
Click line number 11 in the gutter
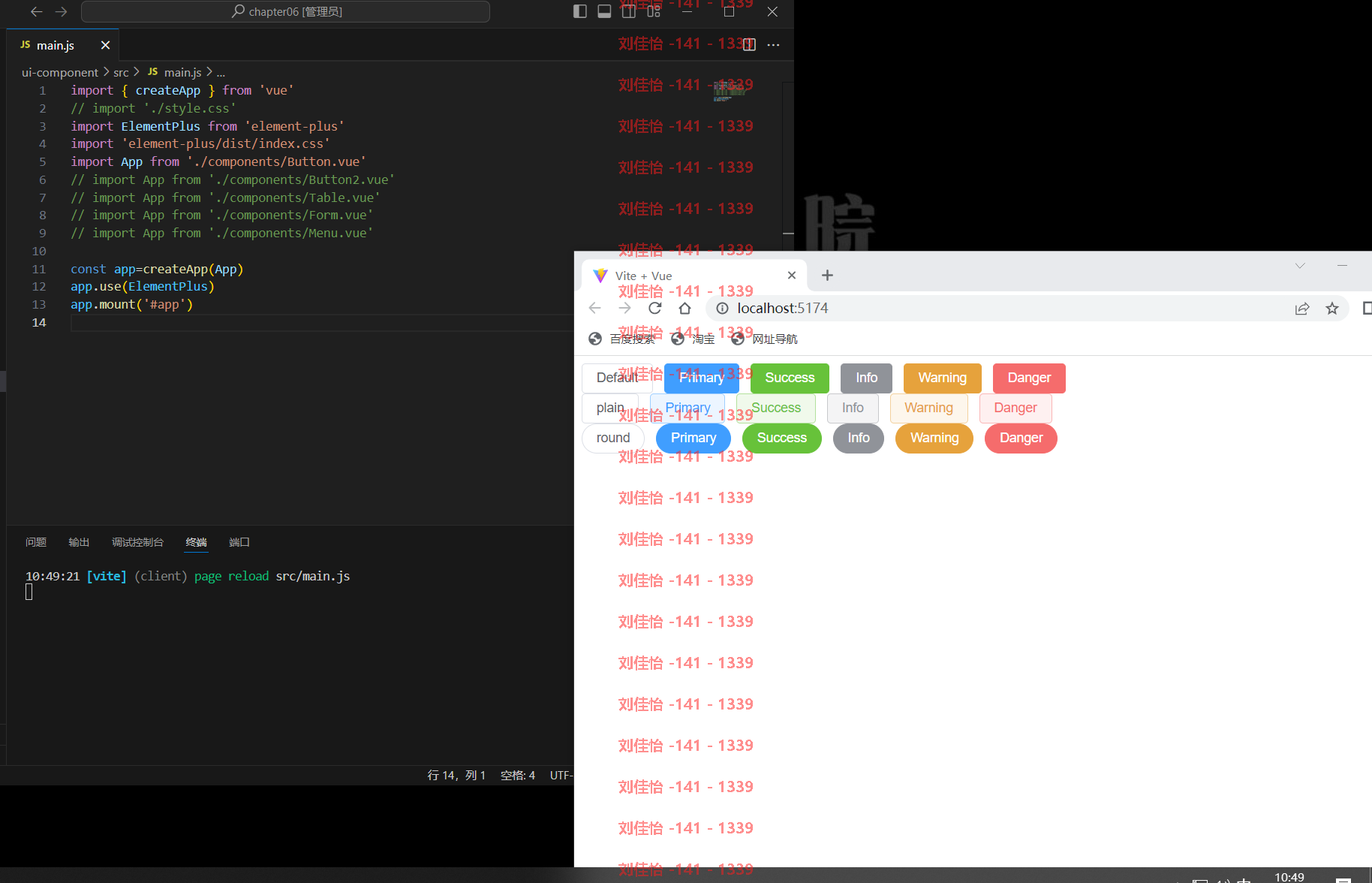point(39,269)
